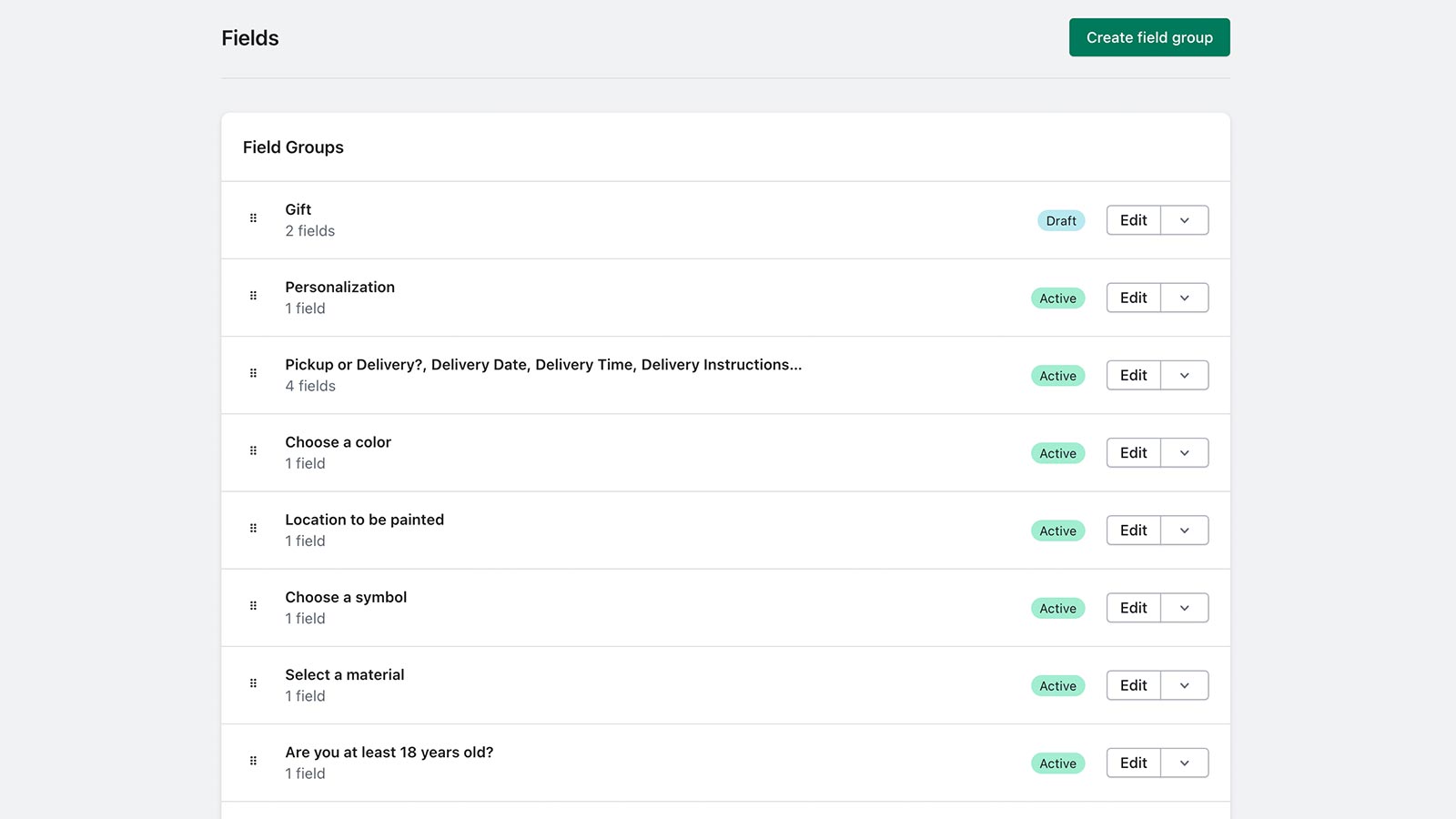Edit the Gift field group
Viewport: 1456px width, 819px height.
click(x=1133, y=219)
